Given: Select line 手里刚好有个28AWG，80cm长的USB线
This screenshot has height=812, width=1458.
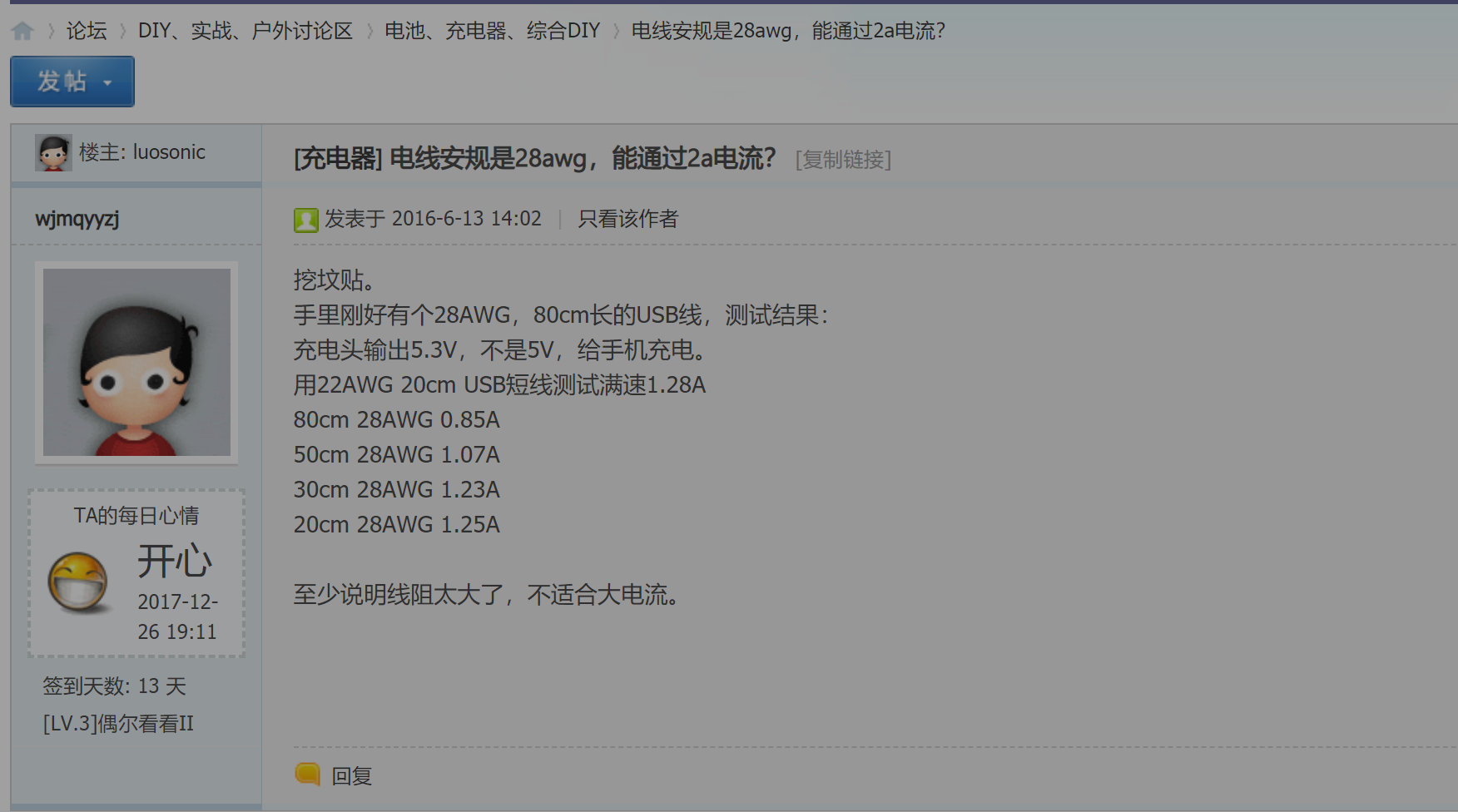Looking at the screenshot, I should tap(561, 315).
